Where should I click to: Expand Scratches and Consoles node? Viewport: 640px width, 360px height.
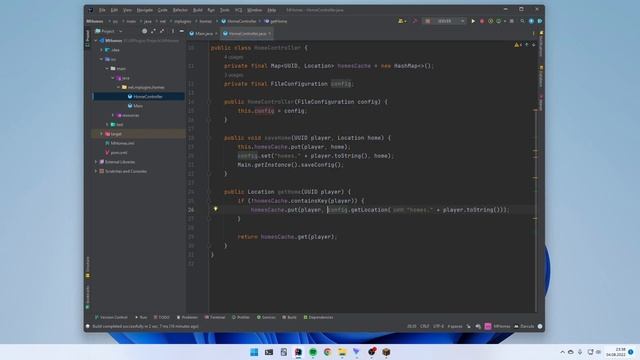[x=96, y=171]
